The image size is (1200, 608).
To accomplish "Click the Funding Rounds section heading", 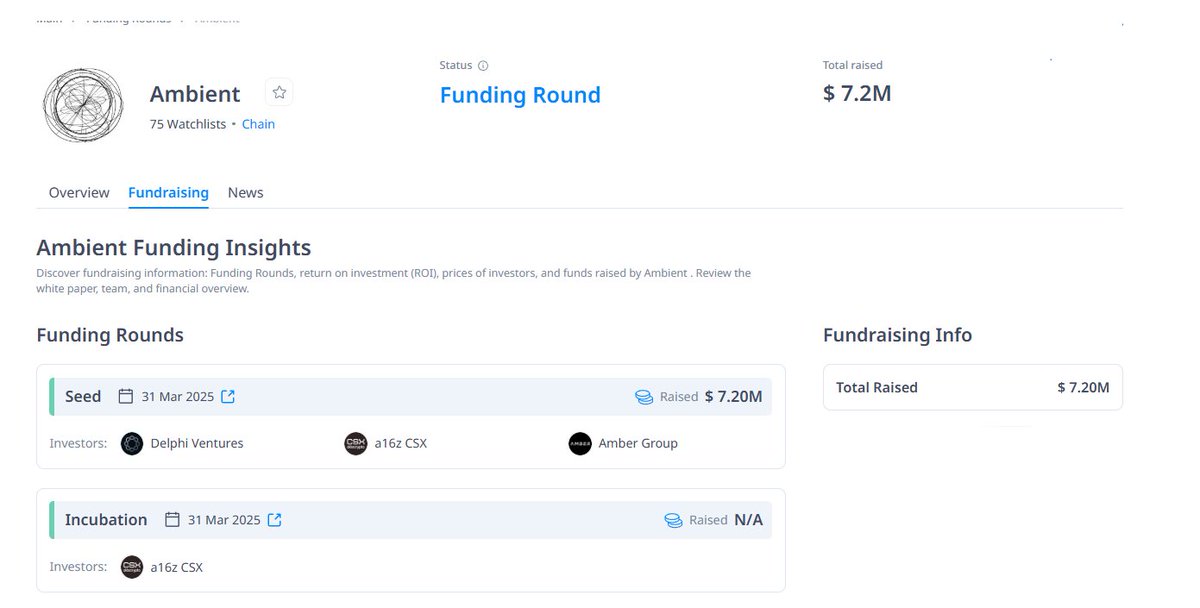I will point(110,335).
